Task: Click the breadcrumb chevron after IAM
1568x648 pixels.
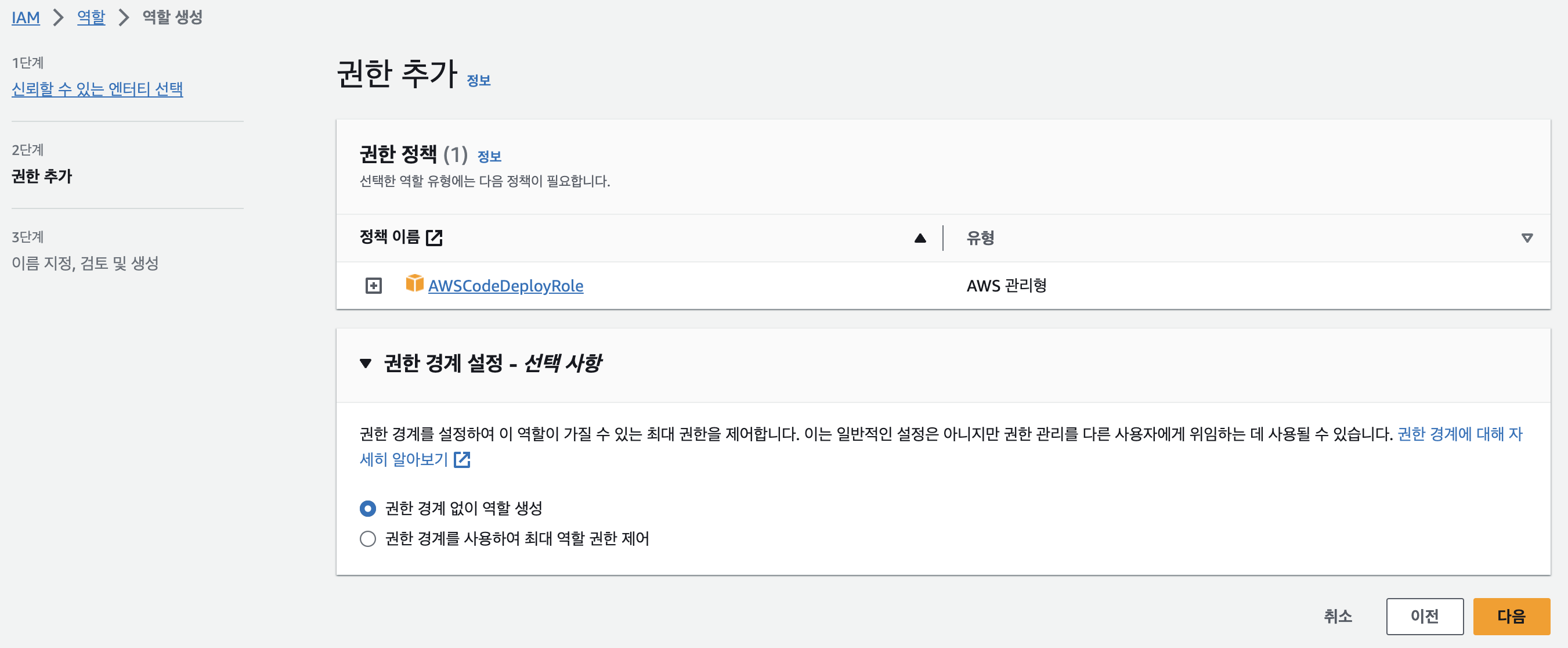Action: (59, 17)
